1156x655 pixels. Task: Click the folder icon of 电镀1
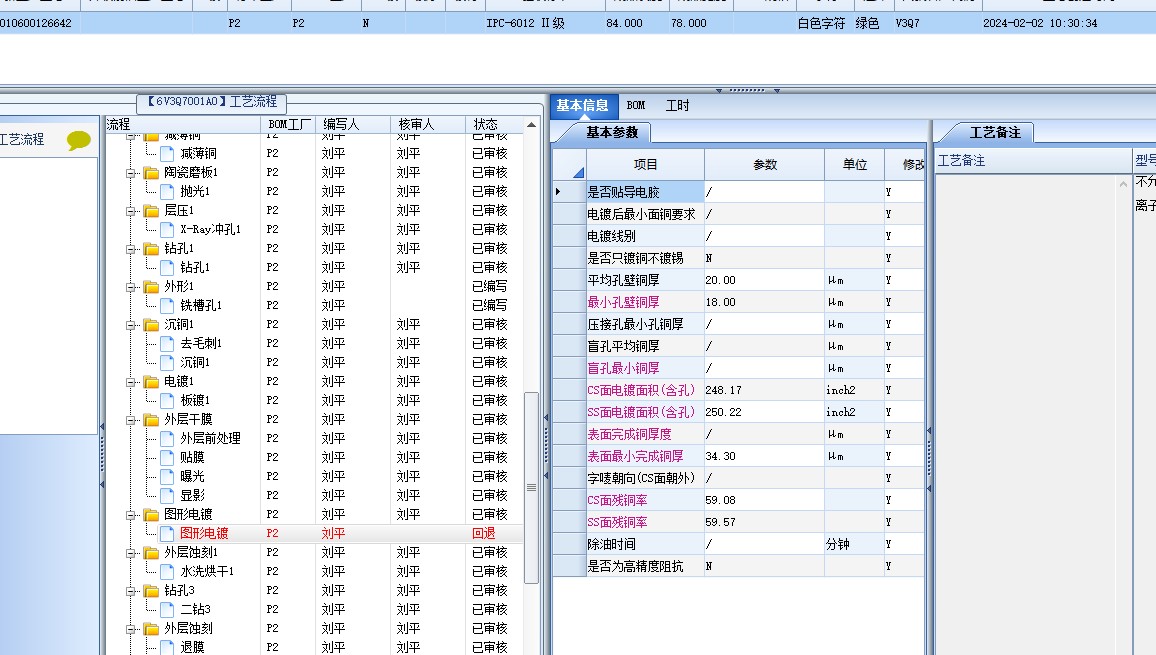pos(151,382)
